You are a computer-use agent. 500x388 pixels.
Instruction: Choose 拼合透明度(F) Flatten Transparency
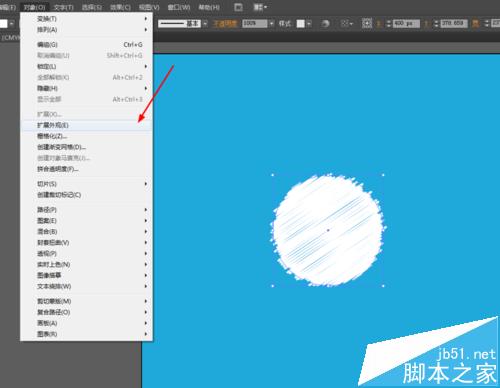[x=87, y=169]
